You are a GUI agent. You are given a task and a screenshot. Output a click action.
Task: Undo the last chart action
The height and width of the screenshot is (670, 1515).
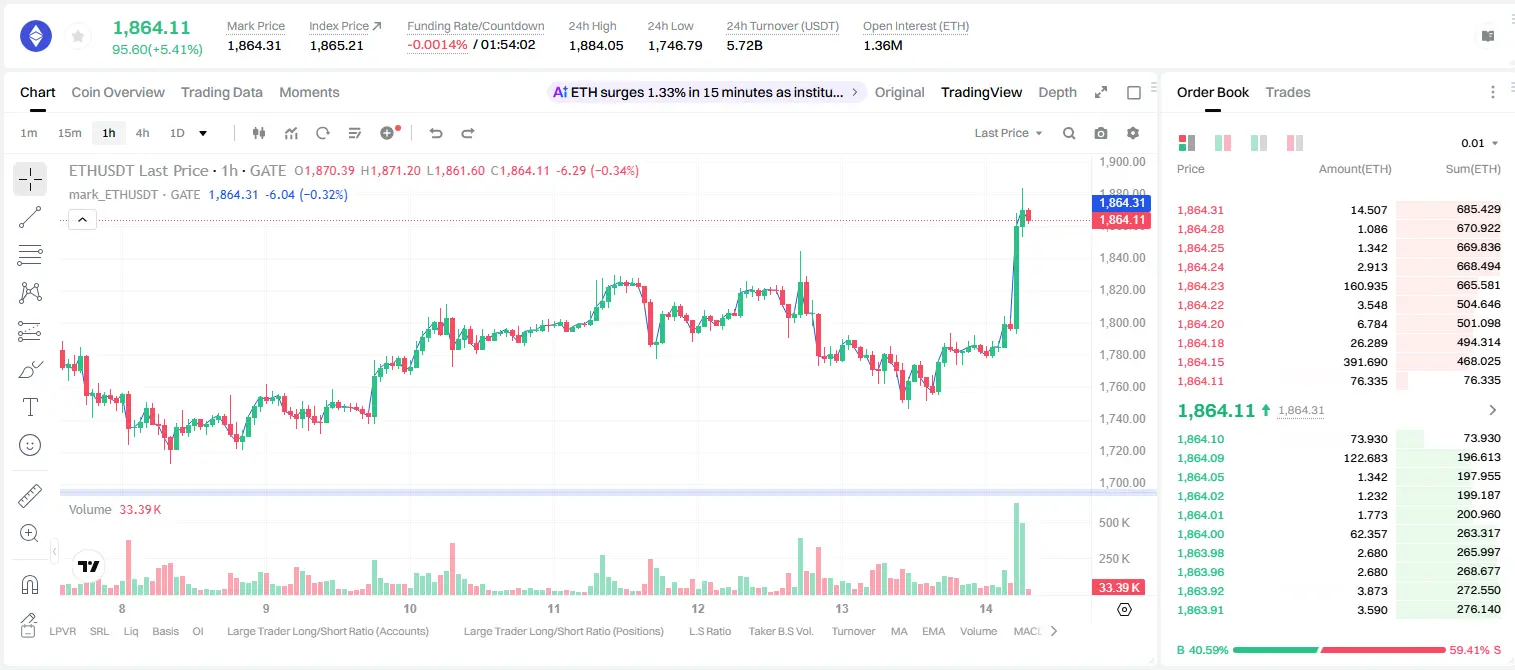pyautogui.click(x=436, y=133)
